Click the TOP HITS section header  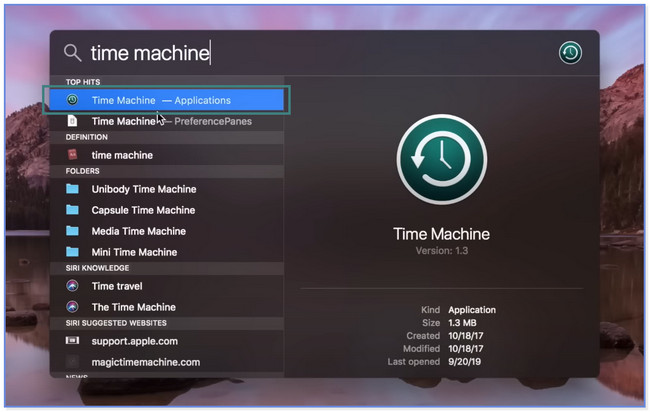(x=83, y=82)
